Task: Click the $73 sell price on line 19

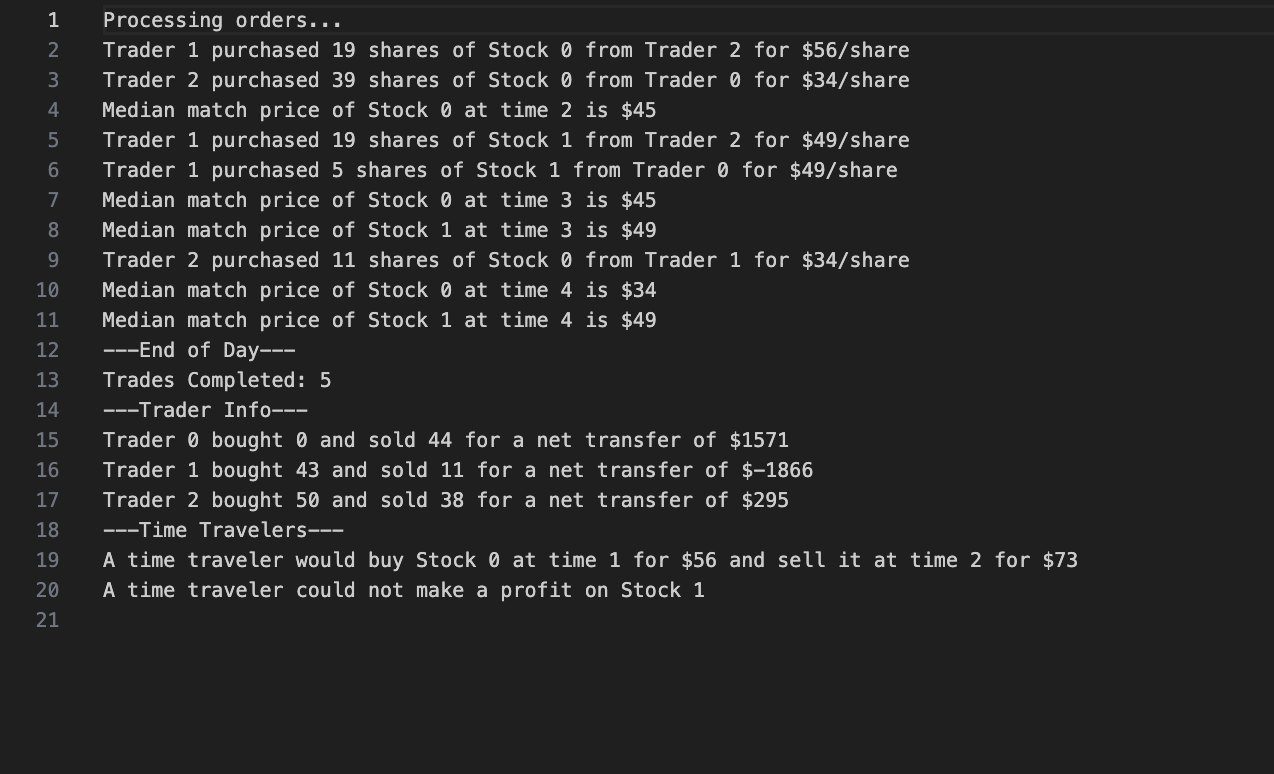Action: pyautogui.click(x=1060, y=560)
